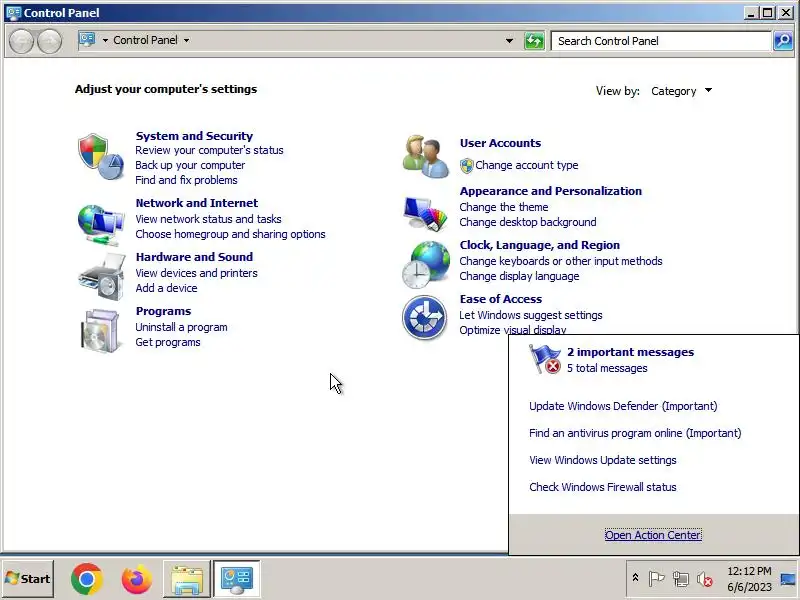Open Hardware and Sound category
This screenshot has width=800, height=600.
[194, 257]
